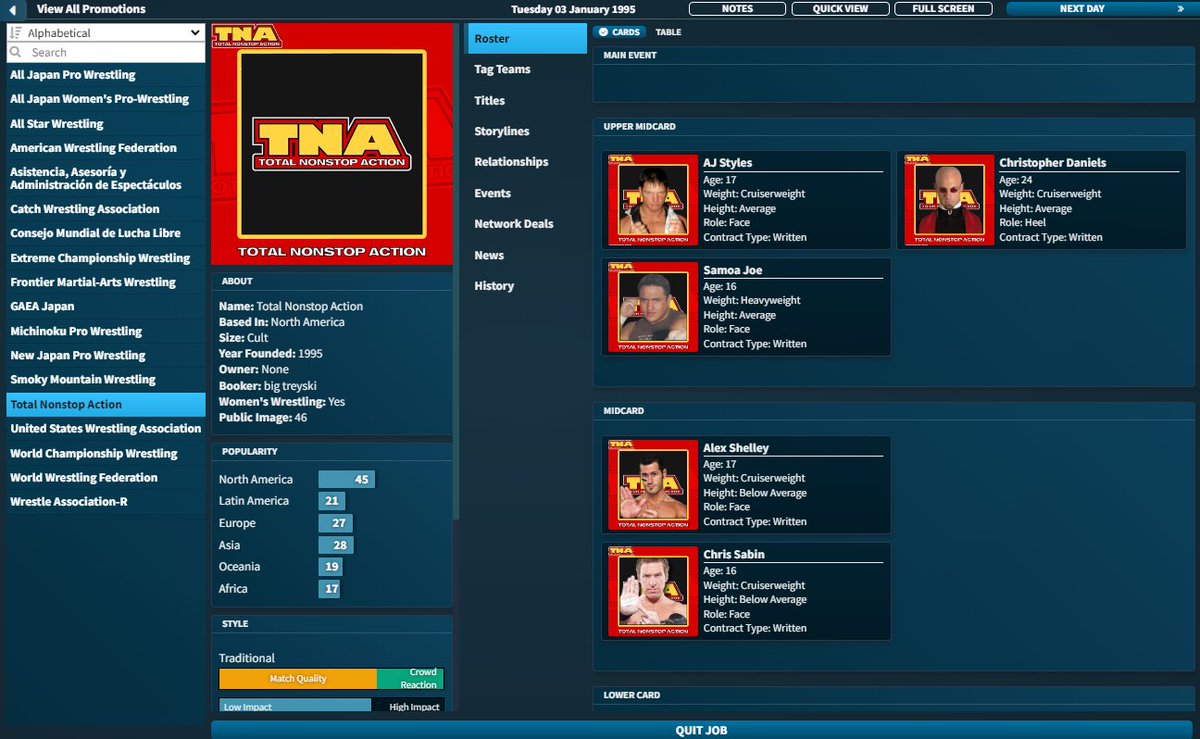Select World Wrestling Federation
1200x739 pixels.
(x=106, y=477)
